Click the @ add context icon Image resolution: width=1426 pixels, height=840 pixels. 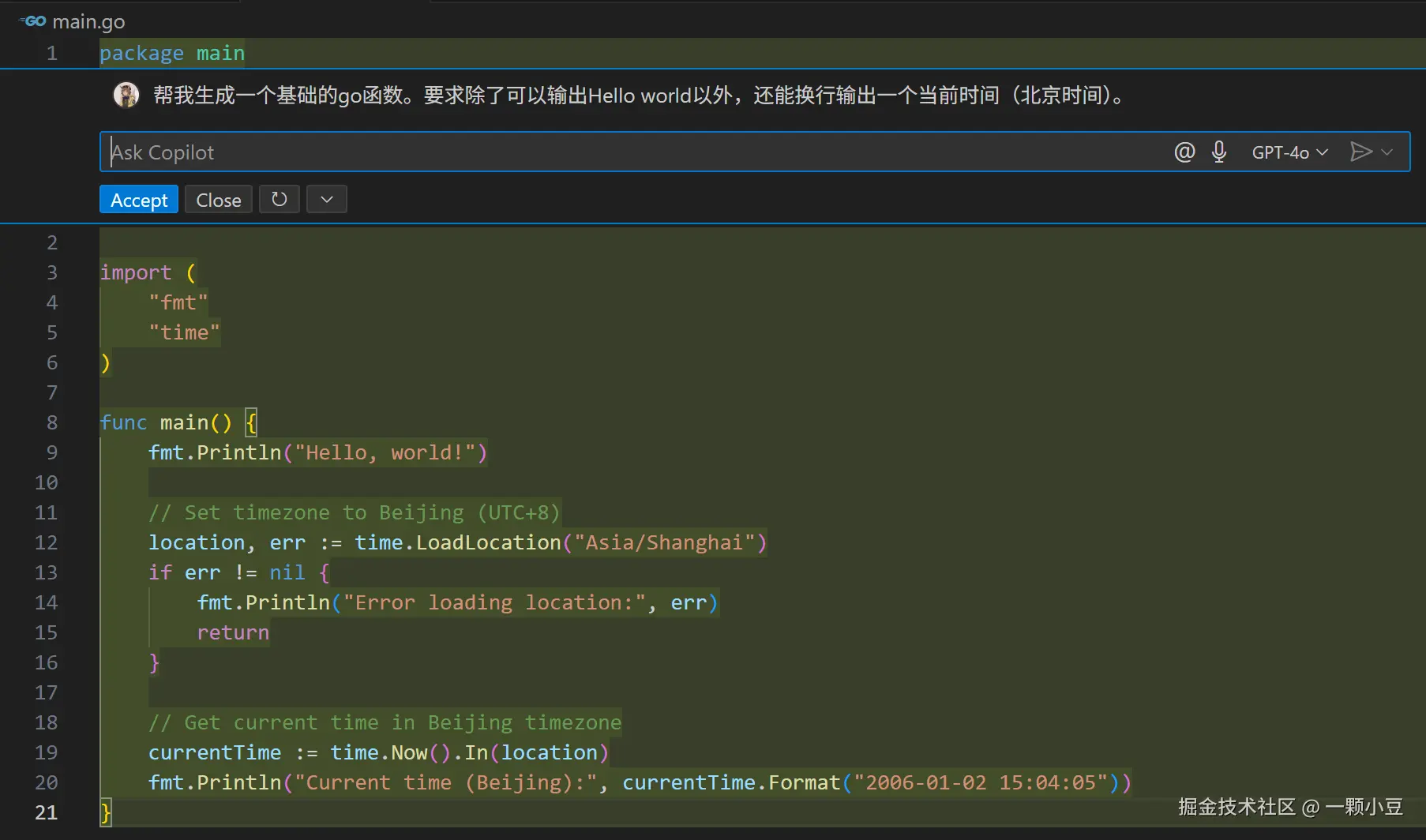pyautogui.click(x=1184, y=152)
